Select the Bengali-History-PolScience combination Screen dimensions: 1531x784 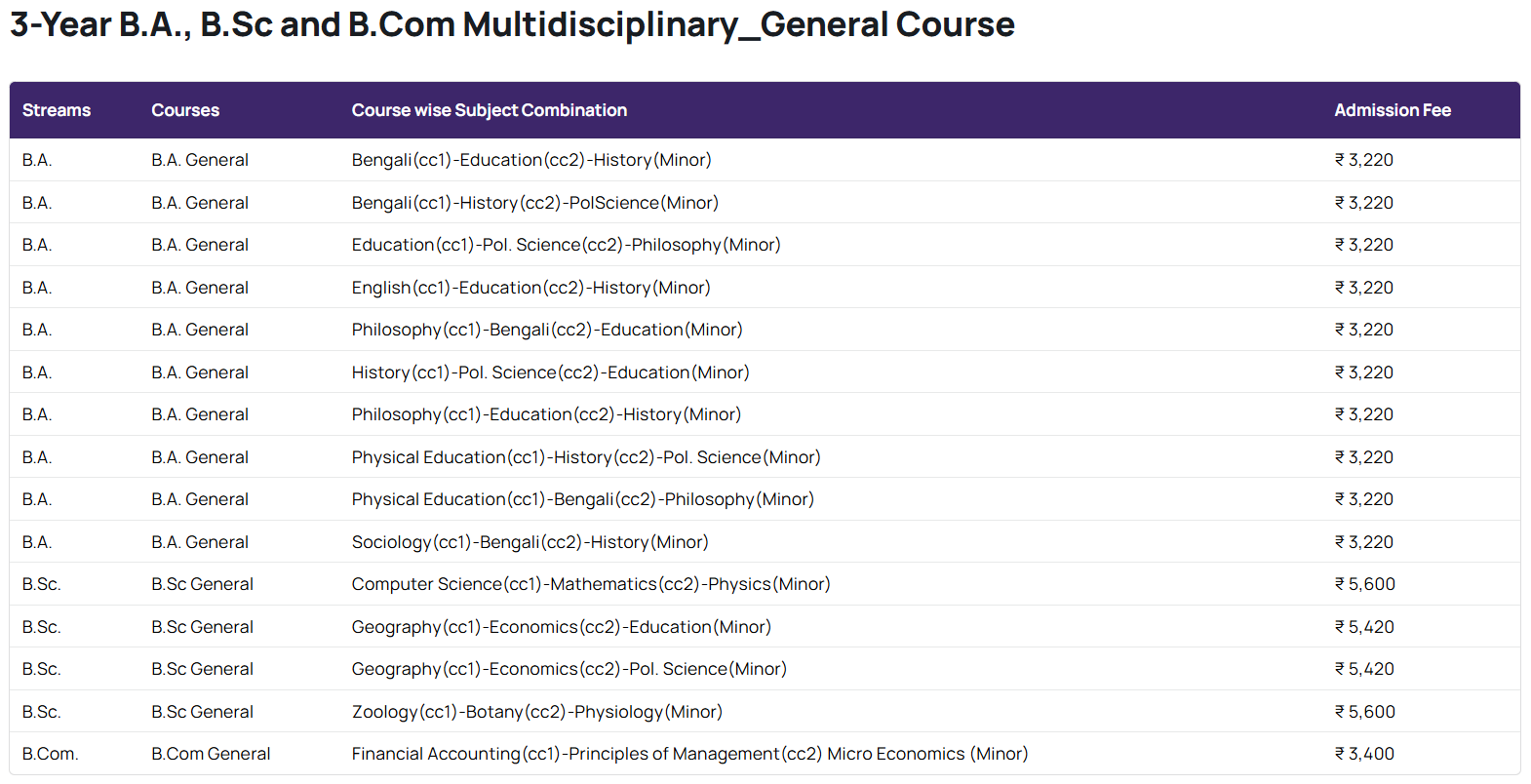pos(534,203)
